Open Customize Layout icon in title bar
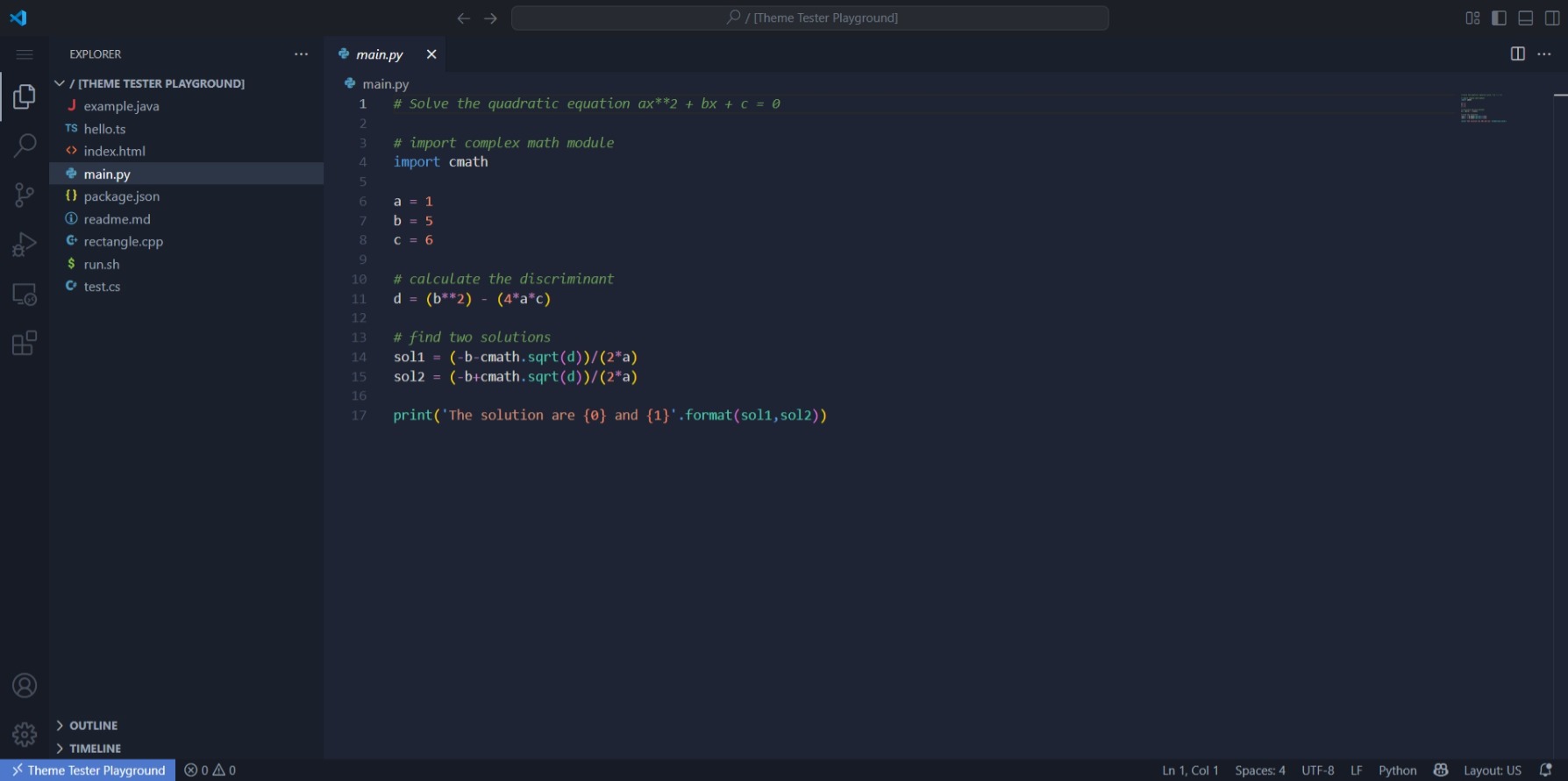This screenshot has height=781, width=1568. coord(1473,18)
